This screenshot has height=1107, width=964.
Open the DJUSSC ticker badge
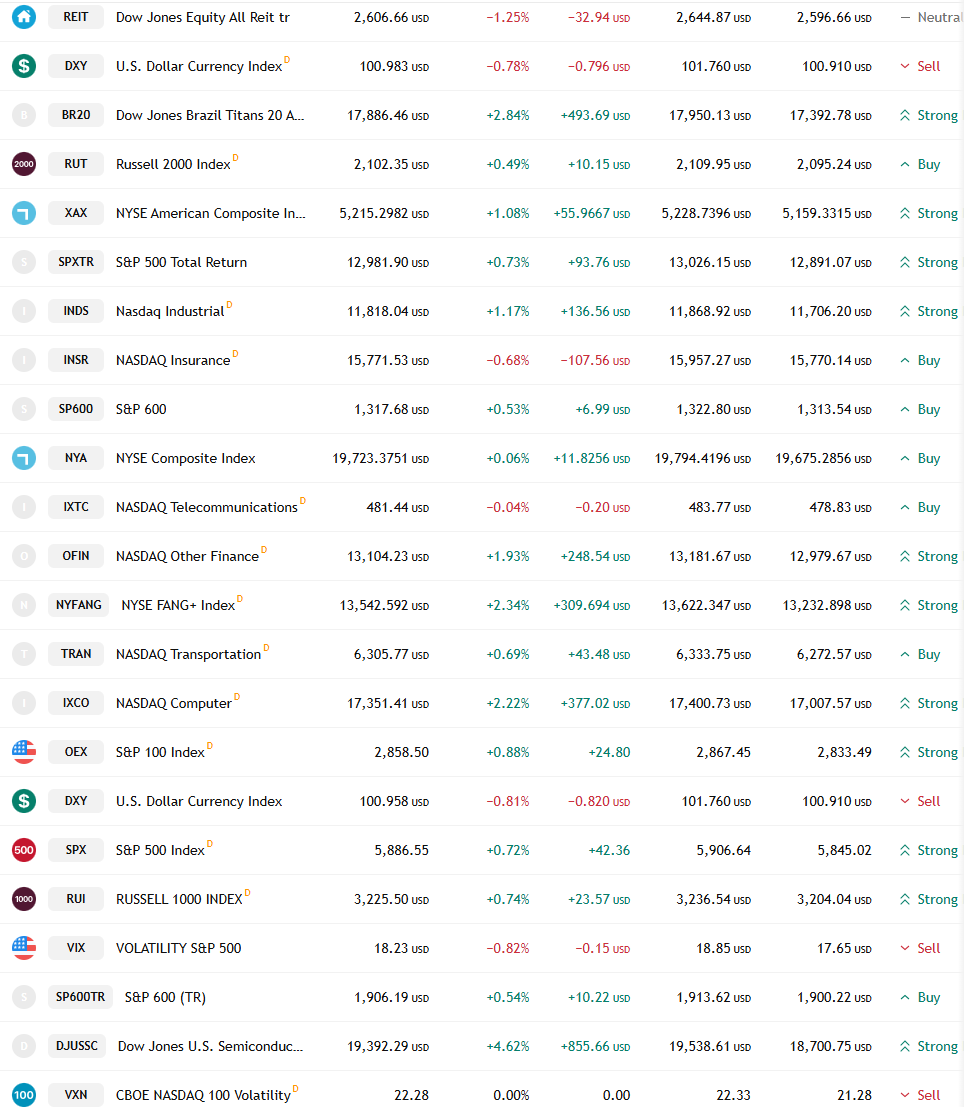click(77, 1046)
